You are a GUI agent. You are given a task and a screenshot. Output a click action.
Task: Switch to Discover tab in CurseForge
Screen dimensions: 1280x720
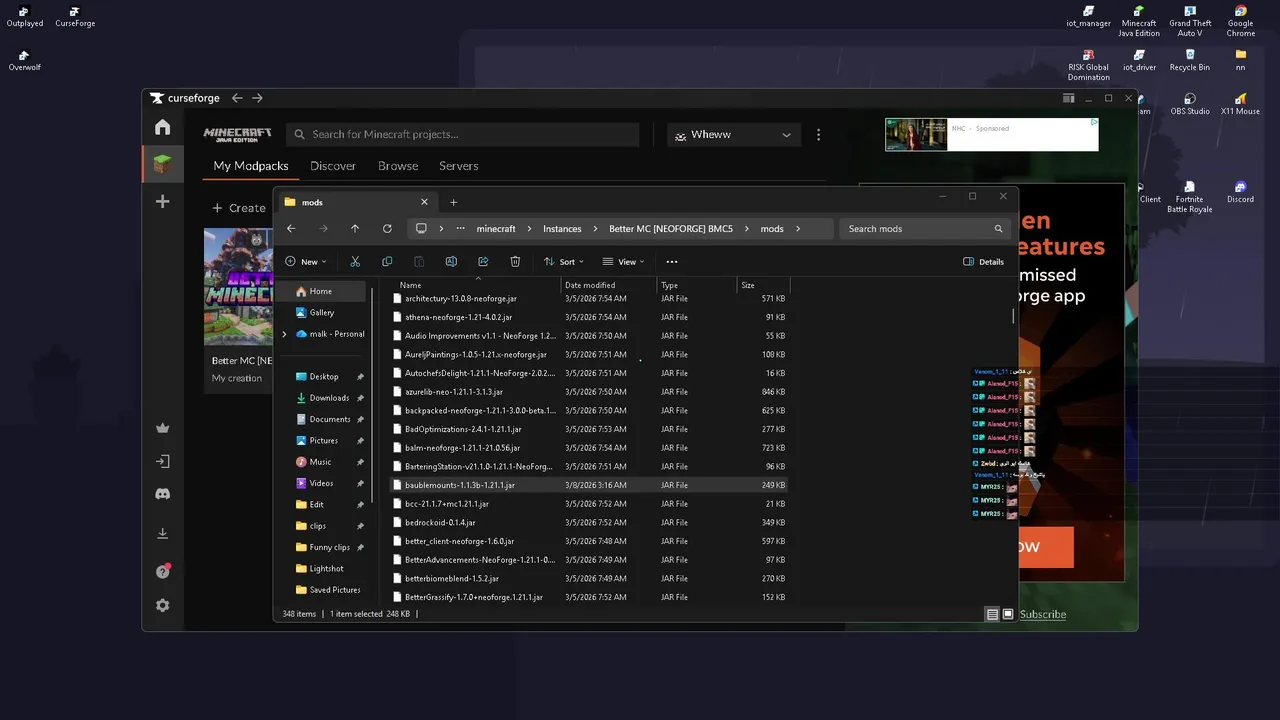click(333, 166)
